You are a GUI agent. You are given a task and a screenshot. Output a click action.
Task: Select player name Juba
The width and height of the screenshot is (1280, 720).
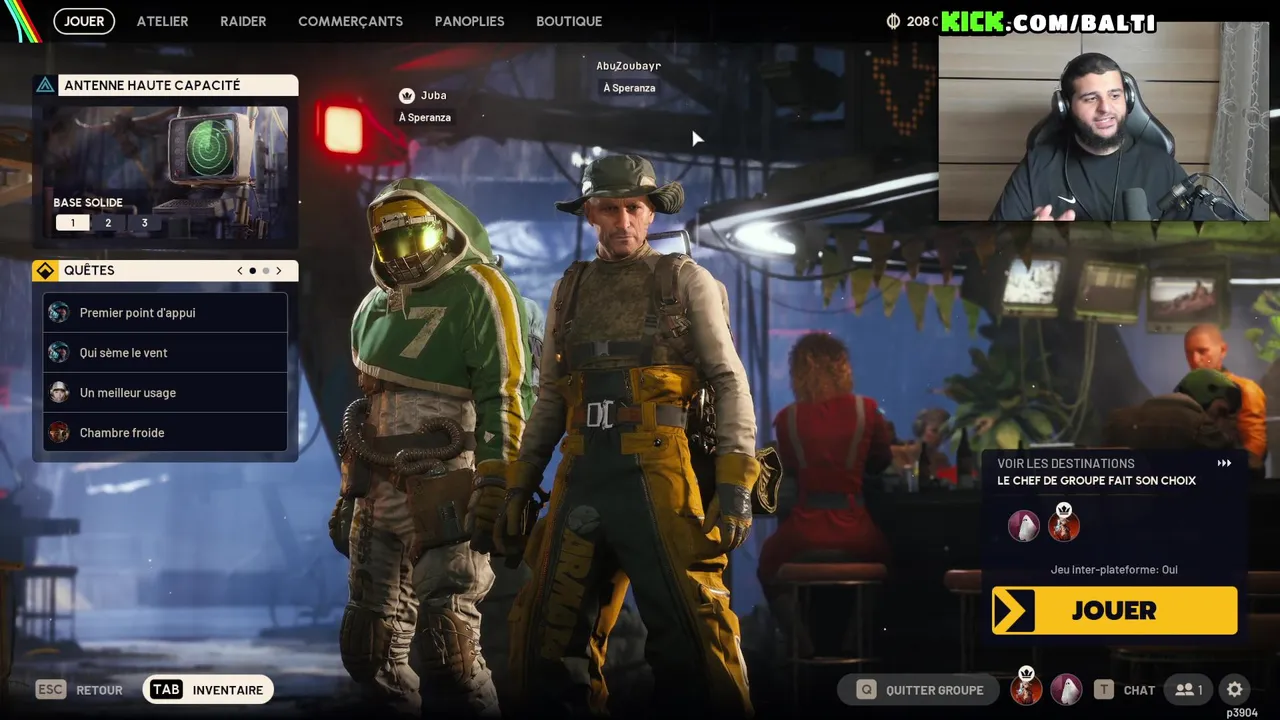[x=433, y=95]
